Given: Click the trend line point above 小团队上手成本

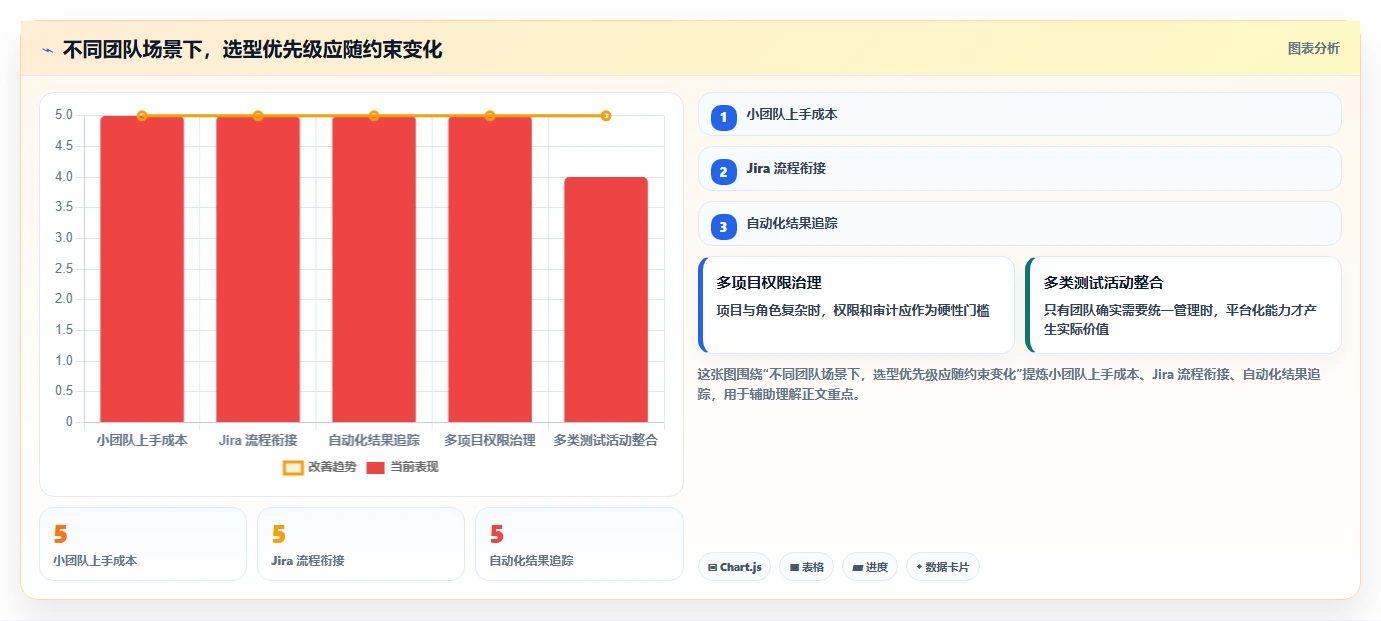Looking at the screenshot, I should coord(142,116).
